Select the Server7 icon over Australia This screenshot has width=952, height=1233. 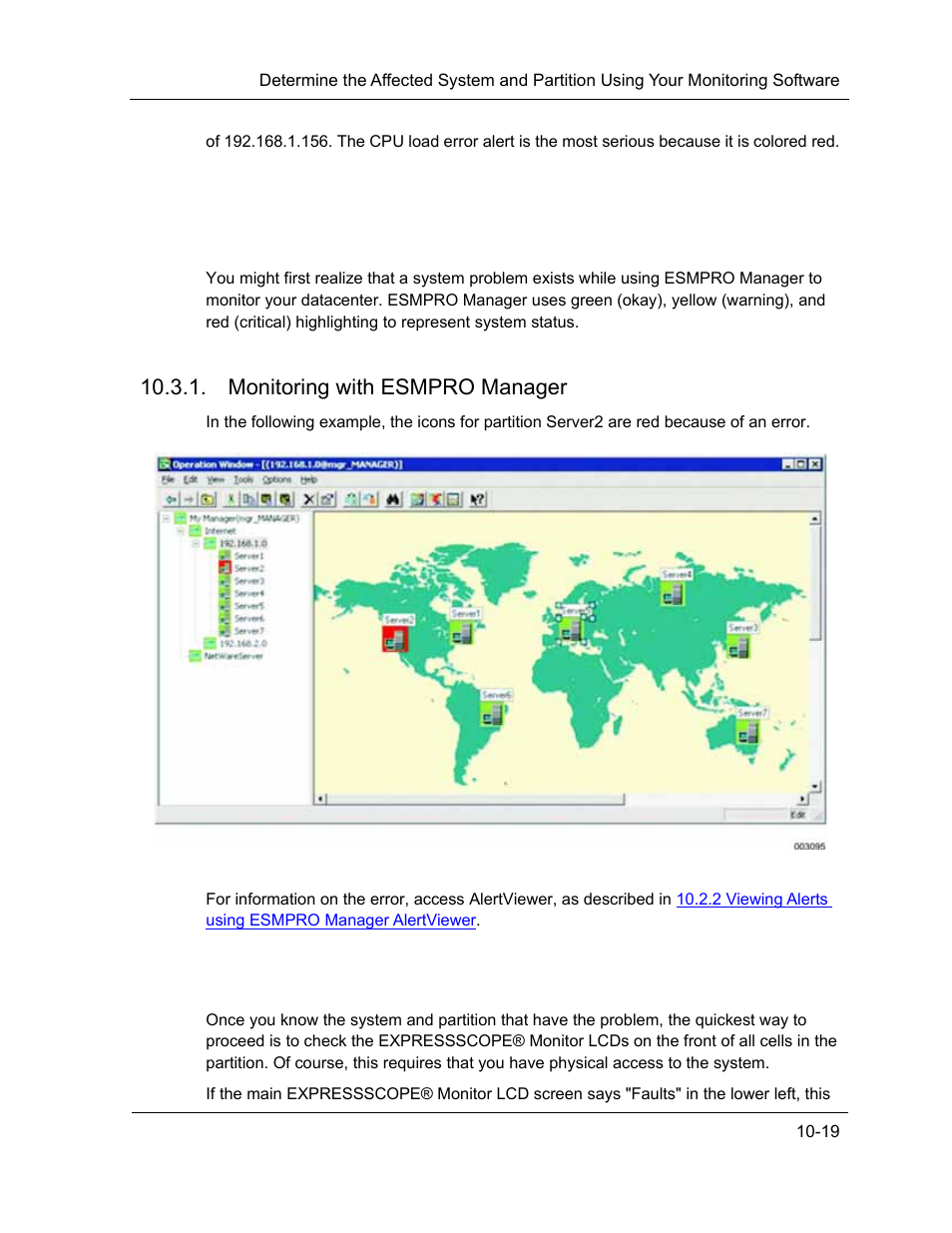tap(747, 733)
